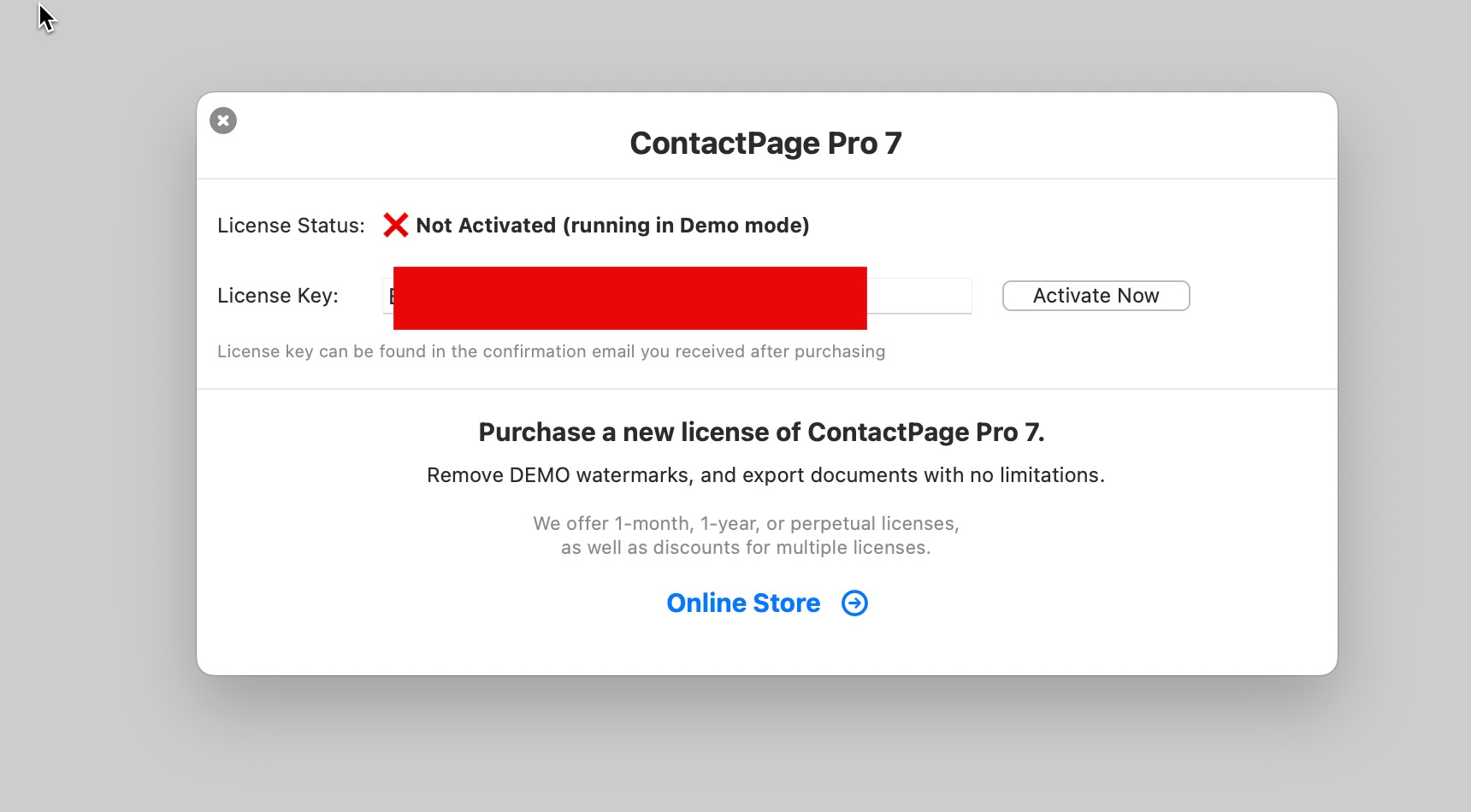Image resolution: width=1471 pixels, height=812 pixels.
Task: Click the discounts for multiple licenses line
Action: tap(746, 548)
